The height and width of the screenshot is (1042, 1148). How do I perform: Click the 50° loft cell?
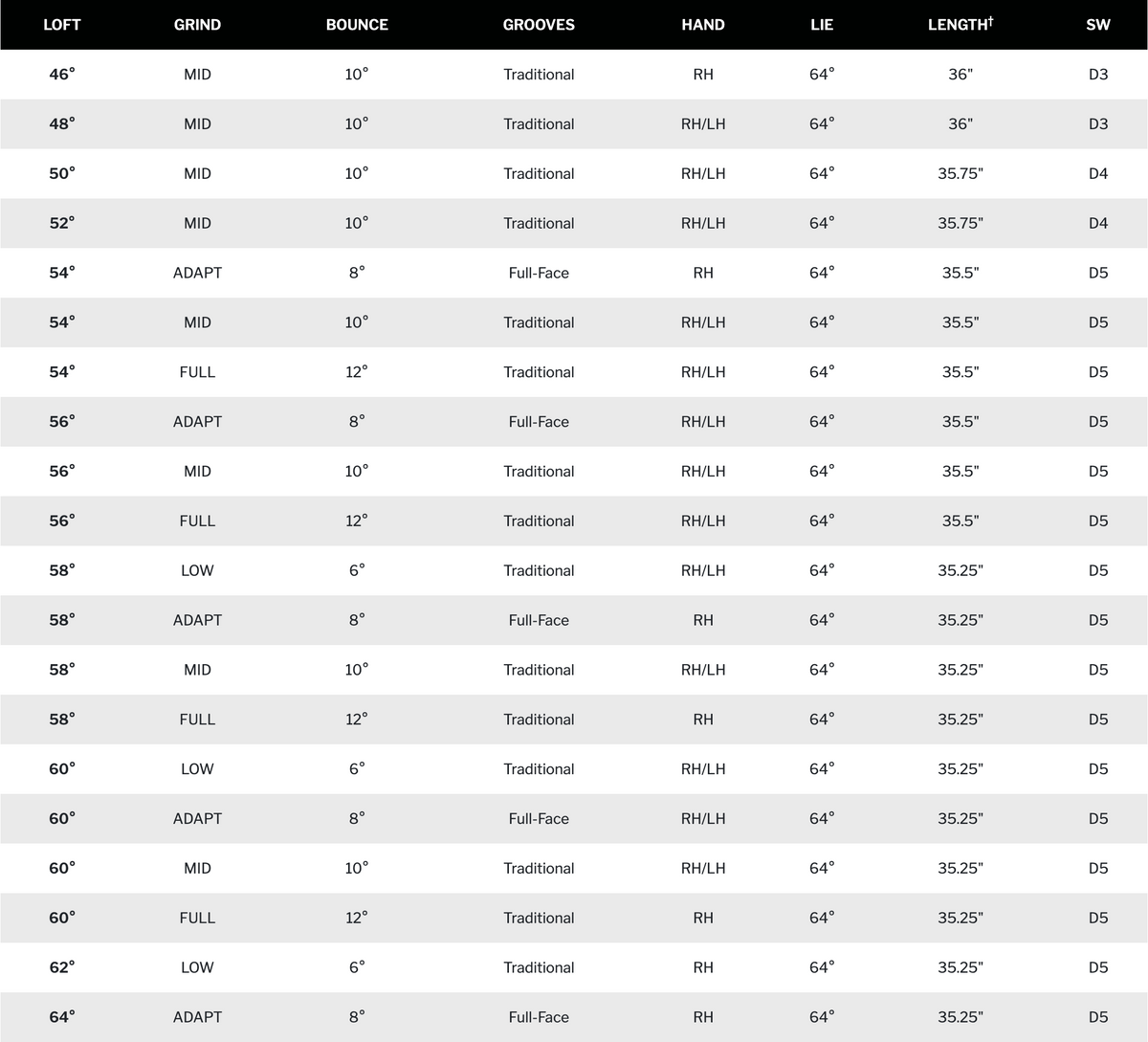coord(62,173)
